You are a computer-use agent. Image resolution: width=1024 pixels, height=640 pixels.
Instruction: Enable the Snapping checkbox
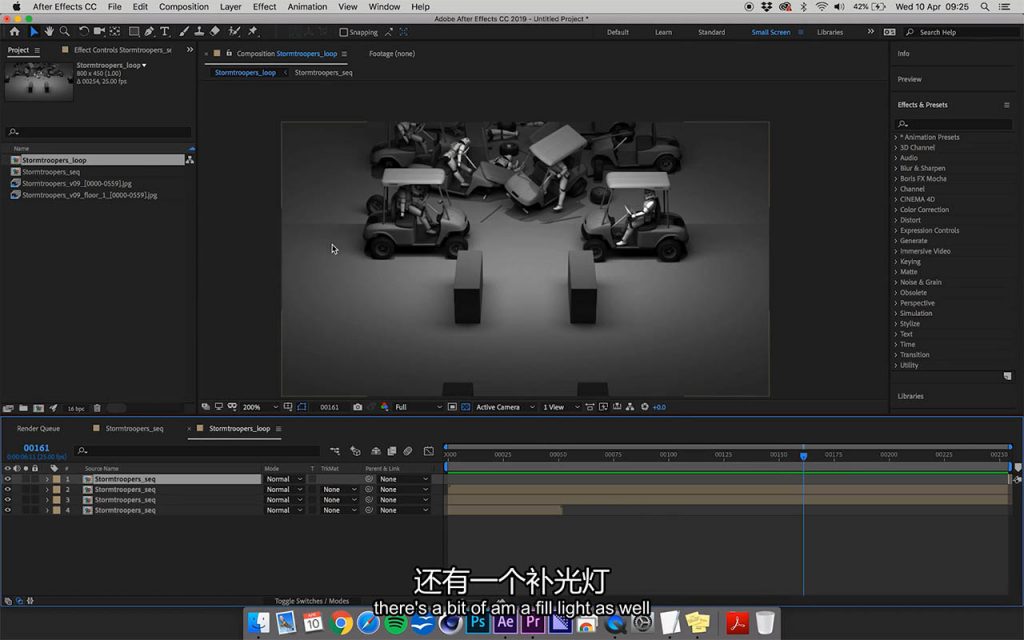click(x=344, y=32)
